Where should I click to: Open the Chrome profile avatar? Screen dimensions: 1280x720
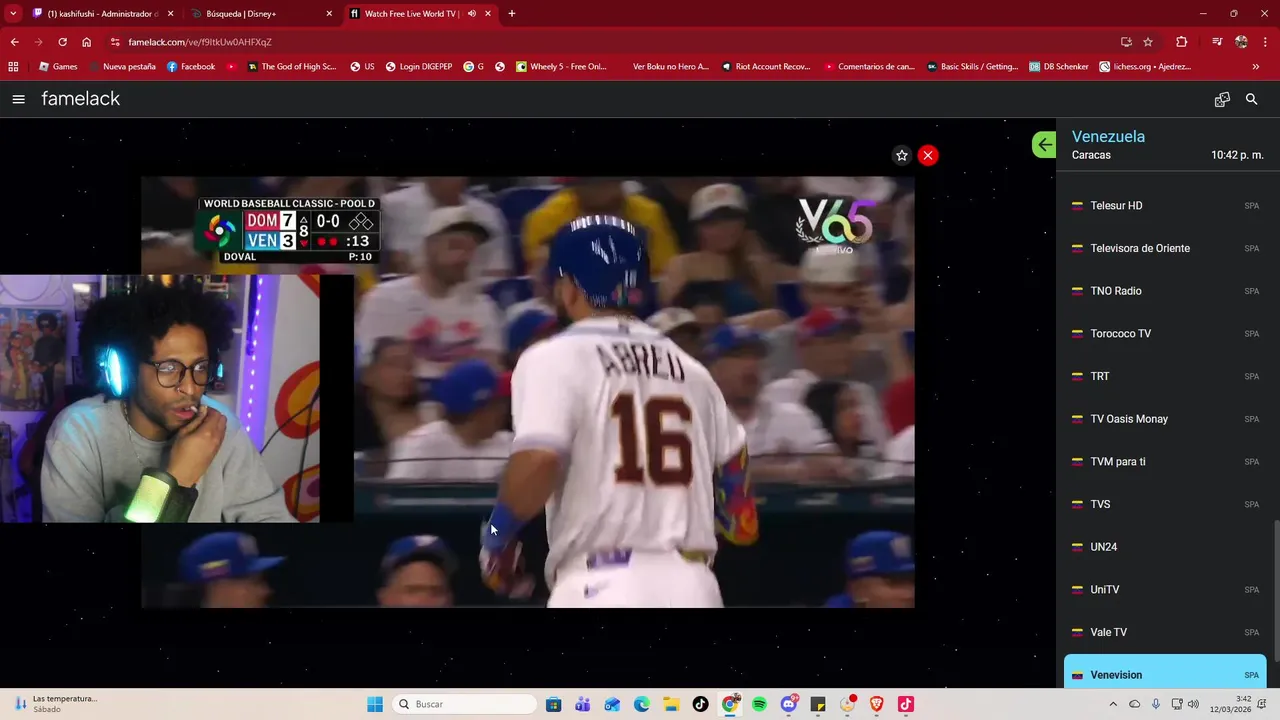pos(1241,42)
